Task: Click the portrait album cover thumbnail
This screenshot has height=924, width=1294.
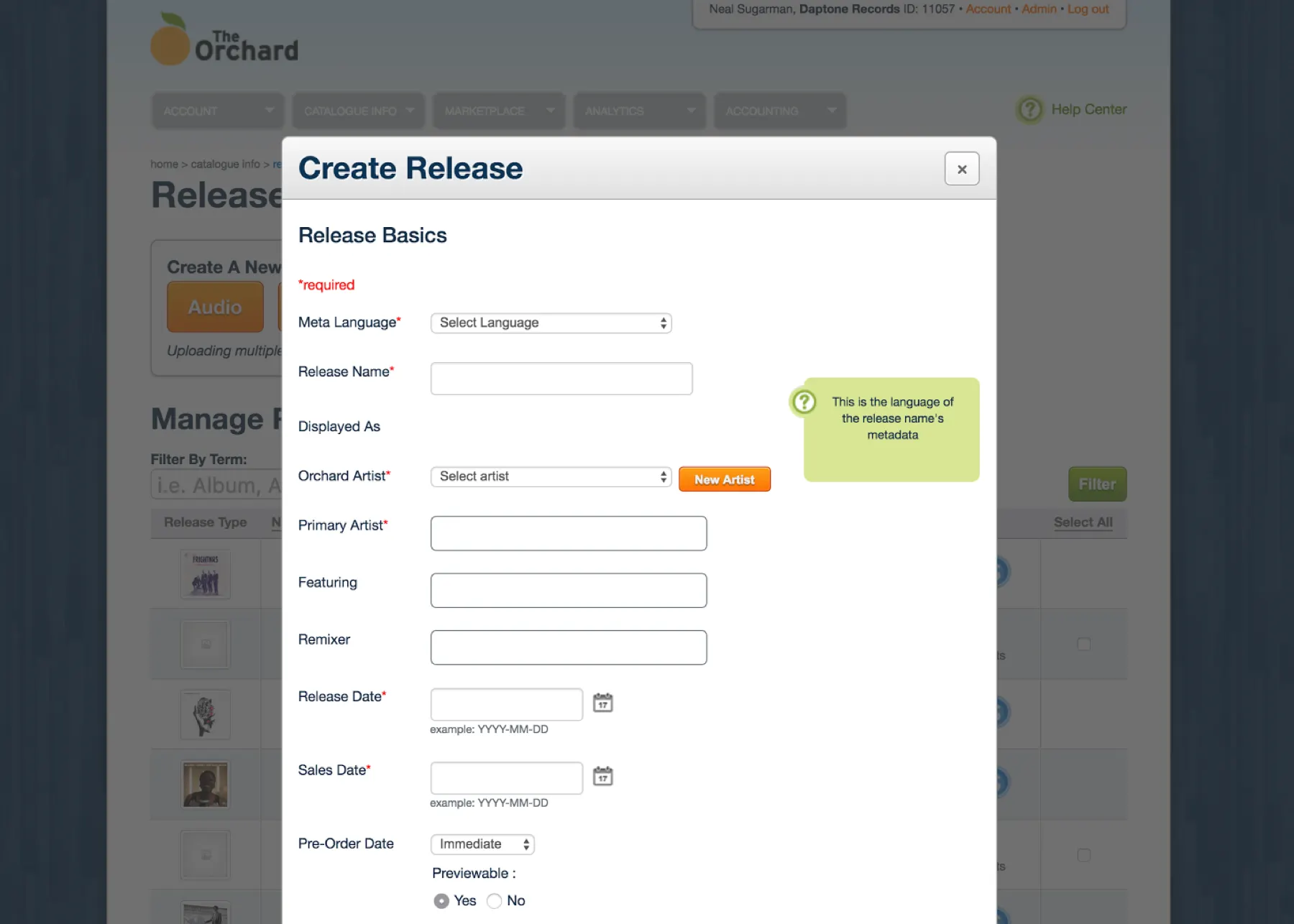Action: click(x=206, y=785)
